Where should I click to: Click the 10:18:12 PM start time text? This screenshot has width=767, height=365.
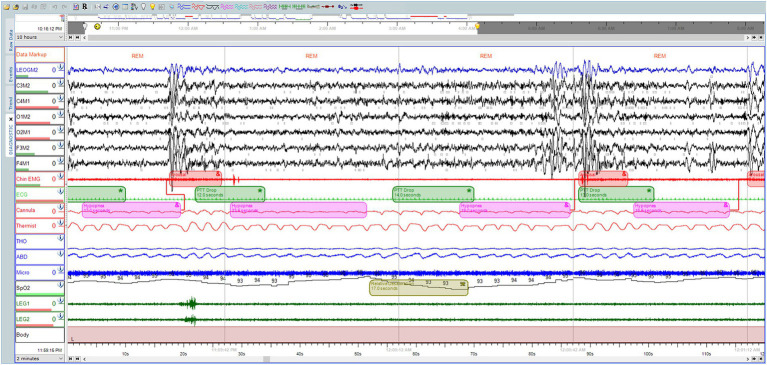tap(49, 29)
